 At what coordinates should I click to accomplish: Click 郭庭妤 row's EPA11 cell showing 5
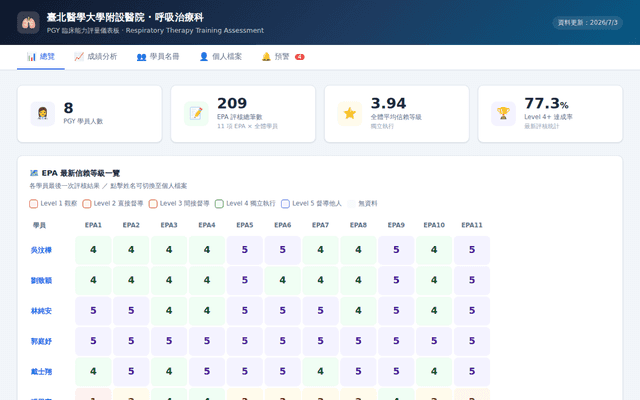472,341
